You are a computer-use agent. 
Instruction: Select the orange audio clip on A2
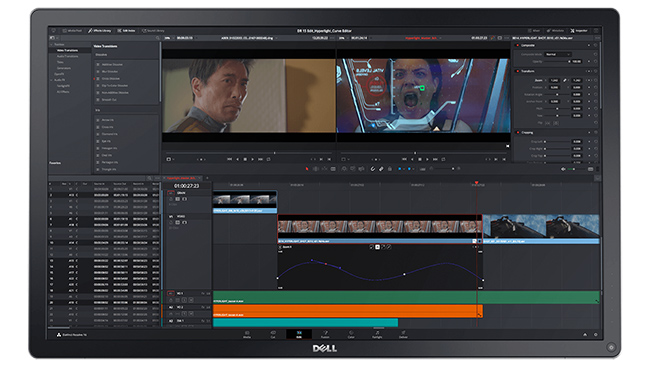point(348,311)
